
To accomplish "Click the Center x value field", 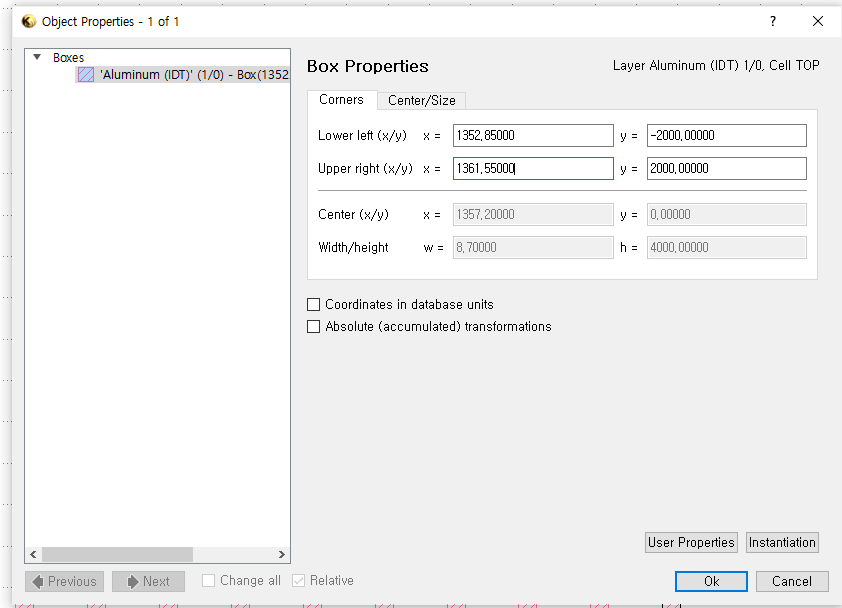I will point(533,214).
